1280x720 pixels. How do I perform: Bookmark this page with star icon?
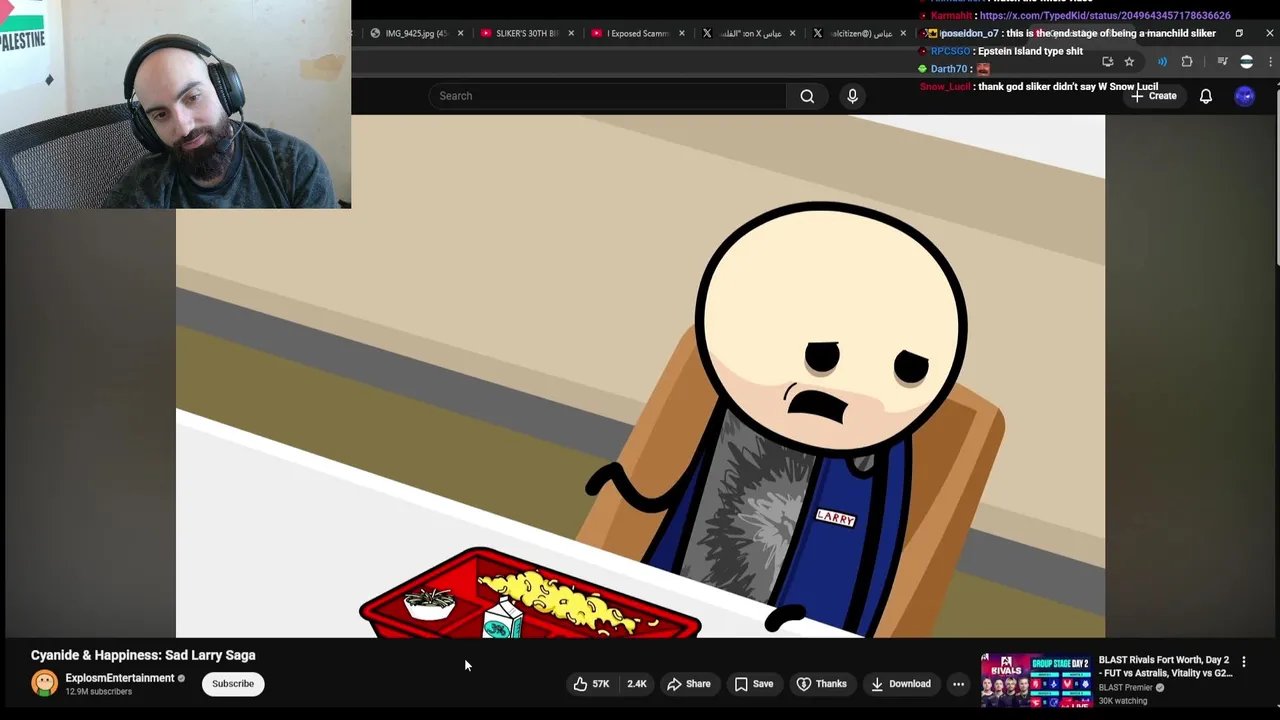(x=1129, y=62)
